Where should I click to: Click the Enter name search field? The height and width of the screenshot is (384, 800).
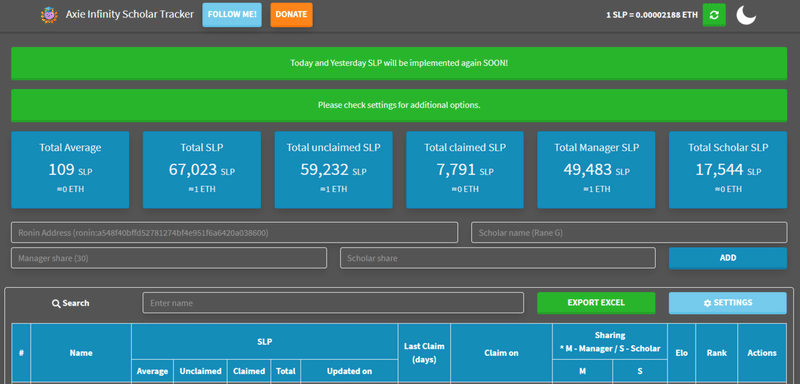[333, 303]
